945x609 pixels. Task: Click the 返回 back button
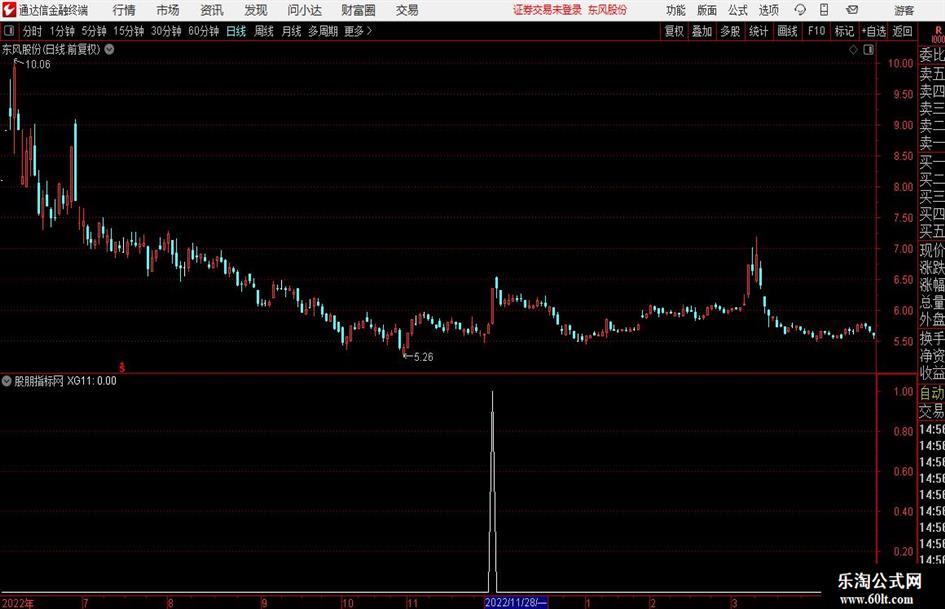click(x=902, y=31)
